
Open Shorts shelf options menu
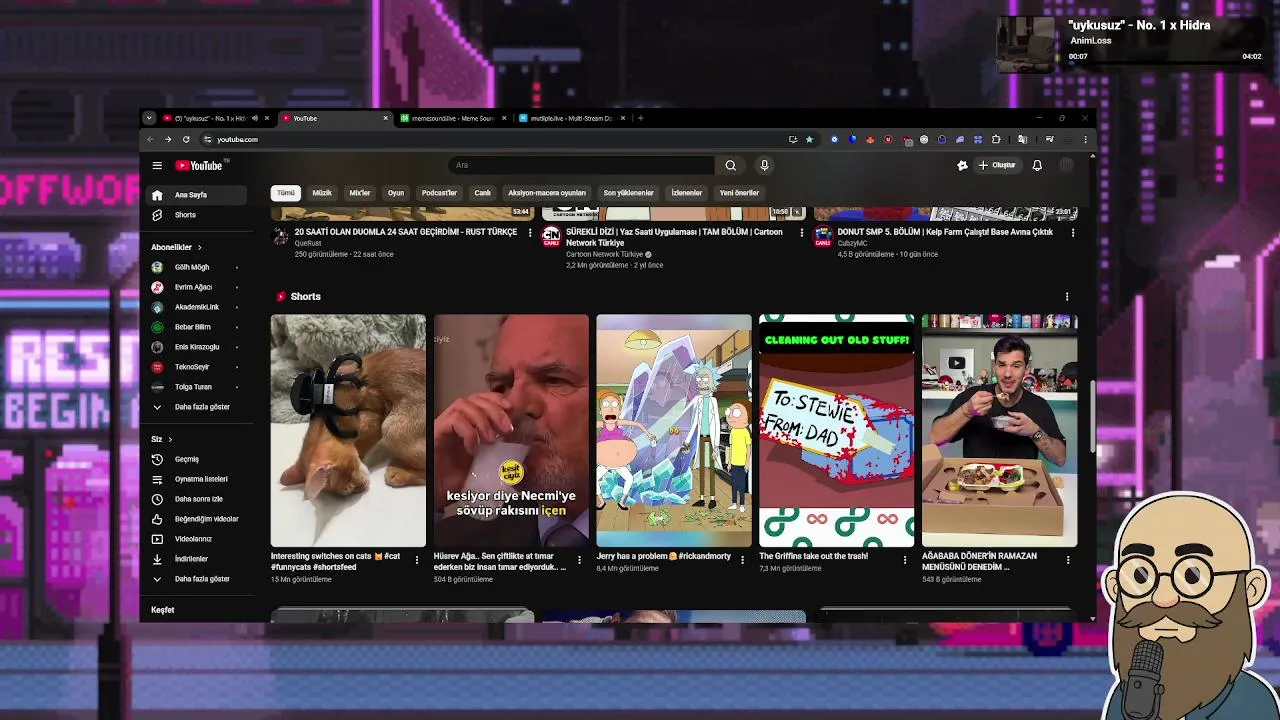[x=1067, y=297]
